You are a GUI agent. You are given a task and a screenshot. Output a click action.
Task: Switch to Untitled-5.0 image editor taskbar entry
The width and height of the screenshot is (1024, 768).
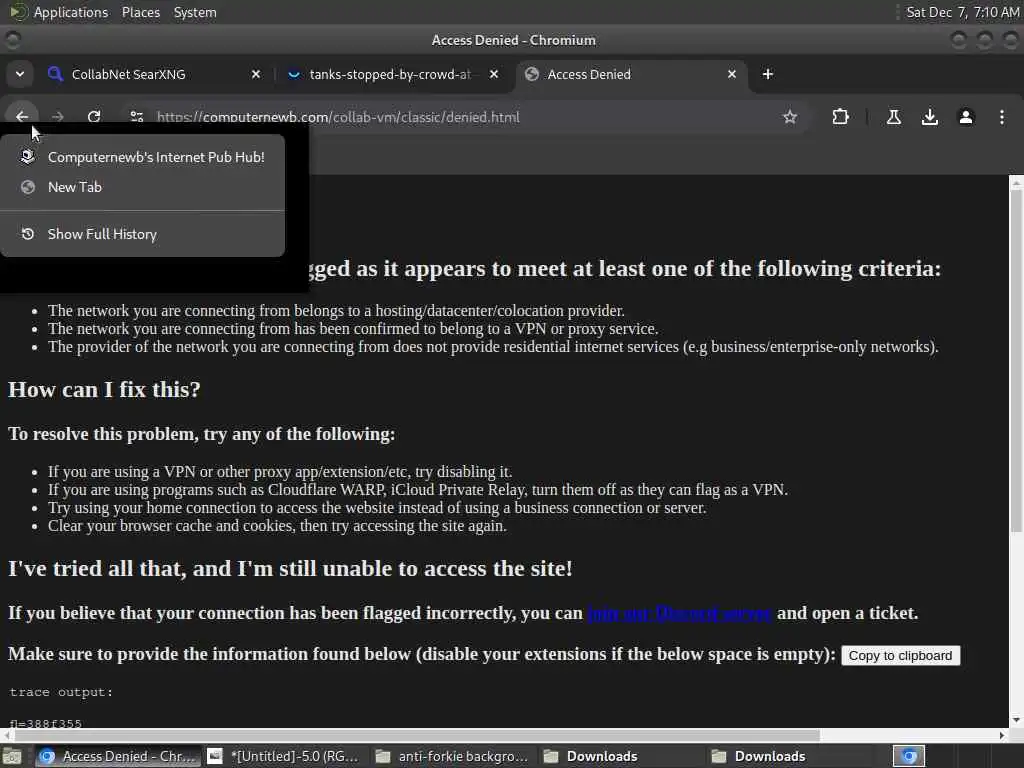pos(286,756)
